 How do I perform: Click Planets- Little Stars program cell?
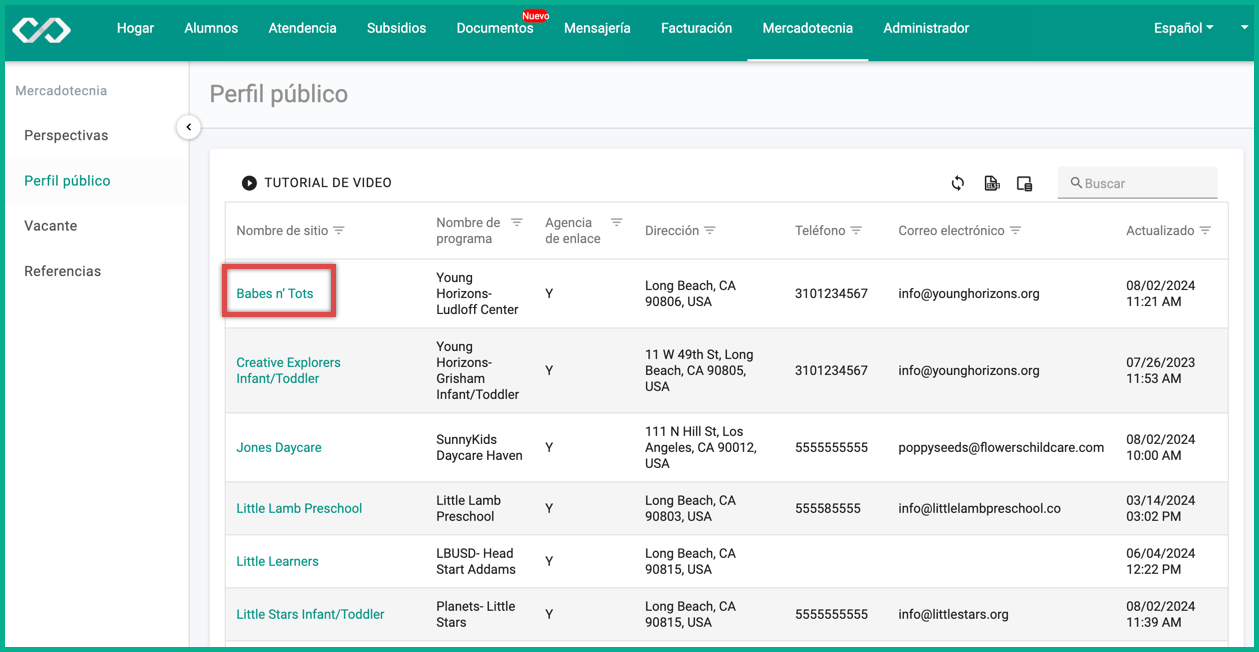476,614
